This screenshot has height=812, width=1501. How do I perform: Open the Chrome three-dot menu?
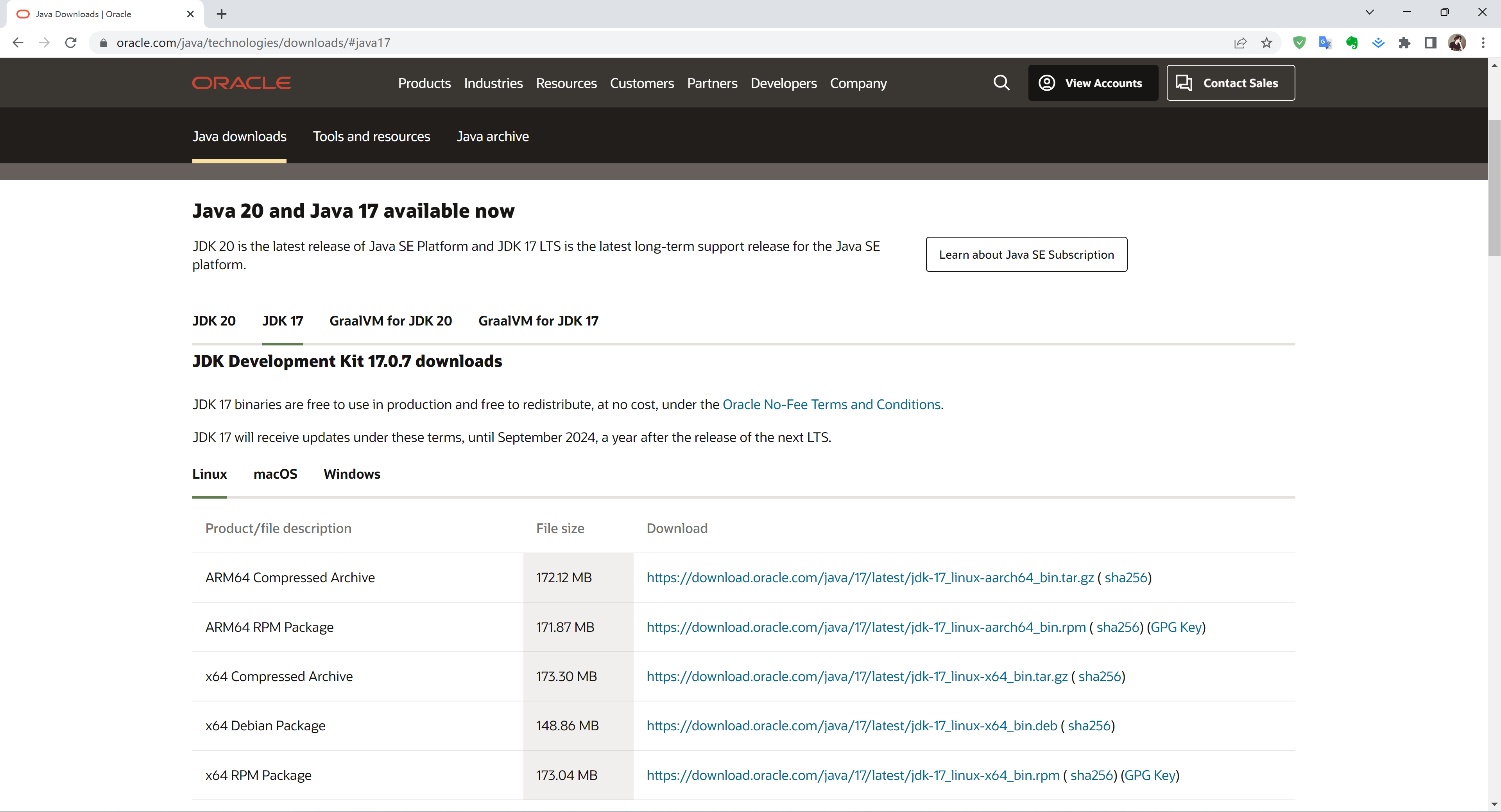(x=1483, y=43)
